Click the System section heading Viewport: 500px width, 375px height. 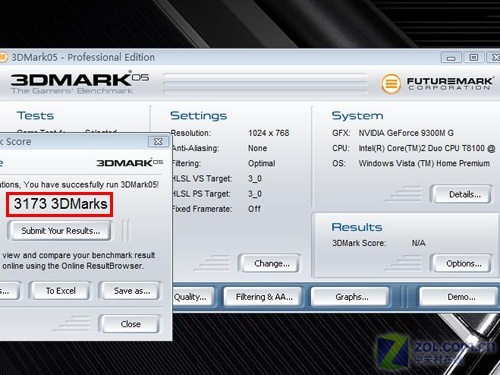pos(357,116)
